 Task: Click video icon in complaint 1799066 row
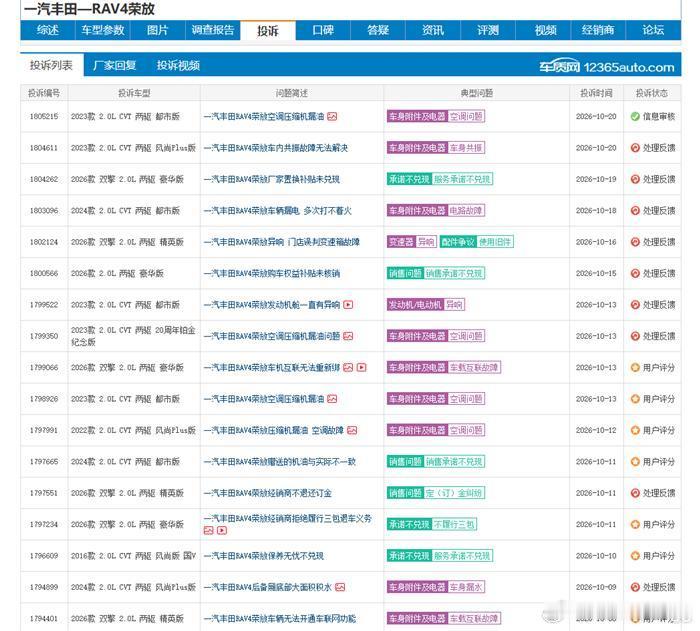(362, 367)
